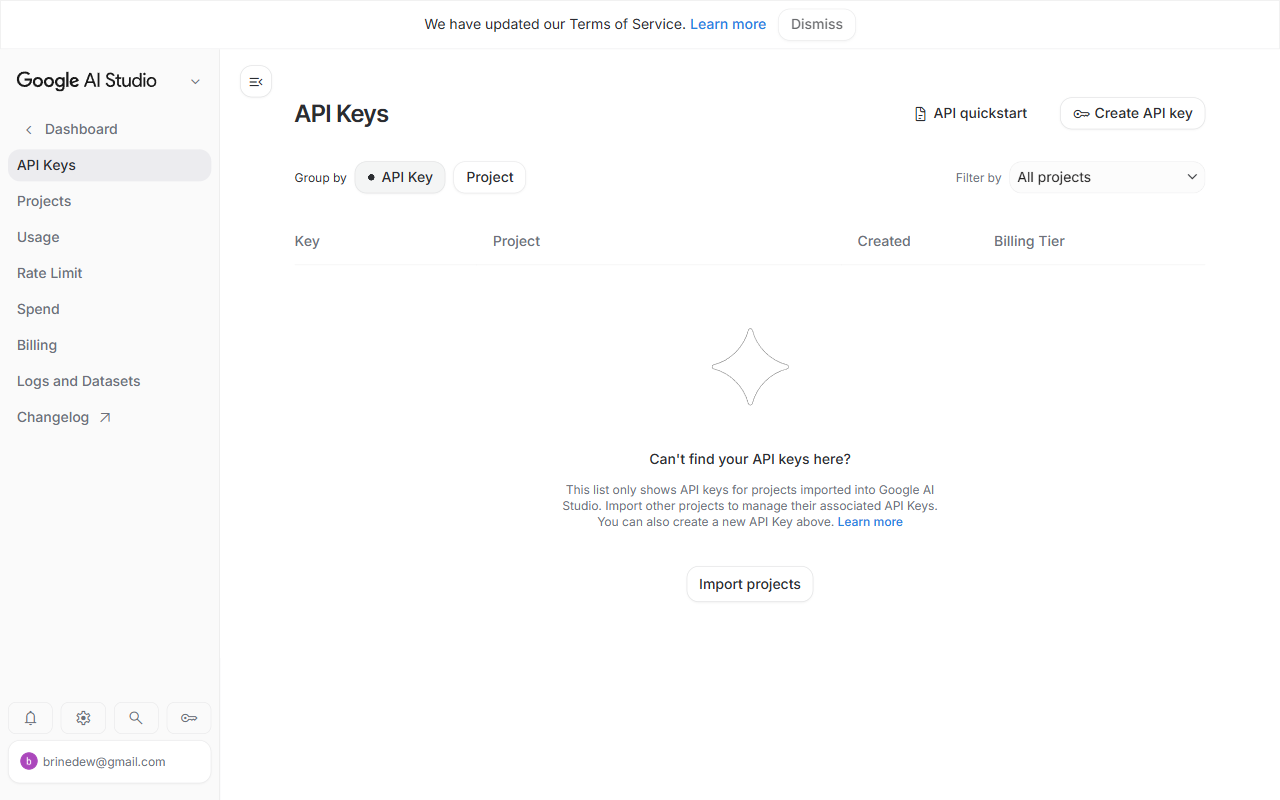Viewport: 1280px width, 800px height.
Task: Click the "Can't find your API keys here?" text
Action: point(750,459)
